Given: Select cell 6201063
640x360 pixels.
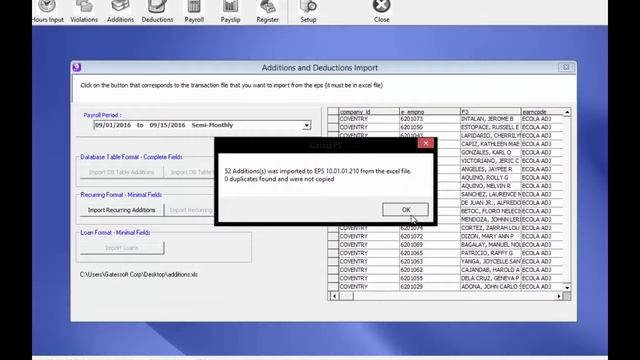Looking at the screenshot, I should [429, 262].
